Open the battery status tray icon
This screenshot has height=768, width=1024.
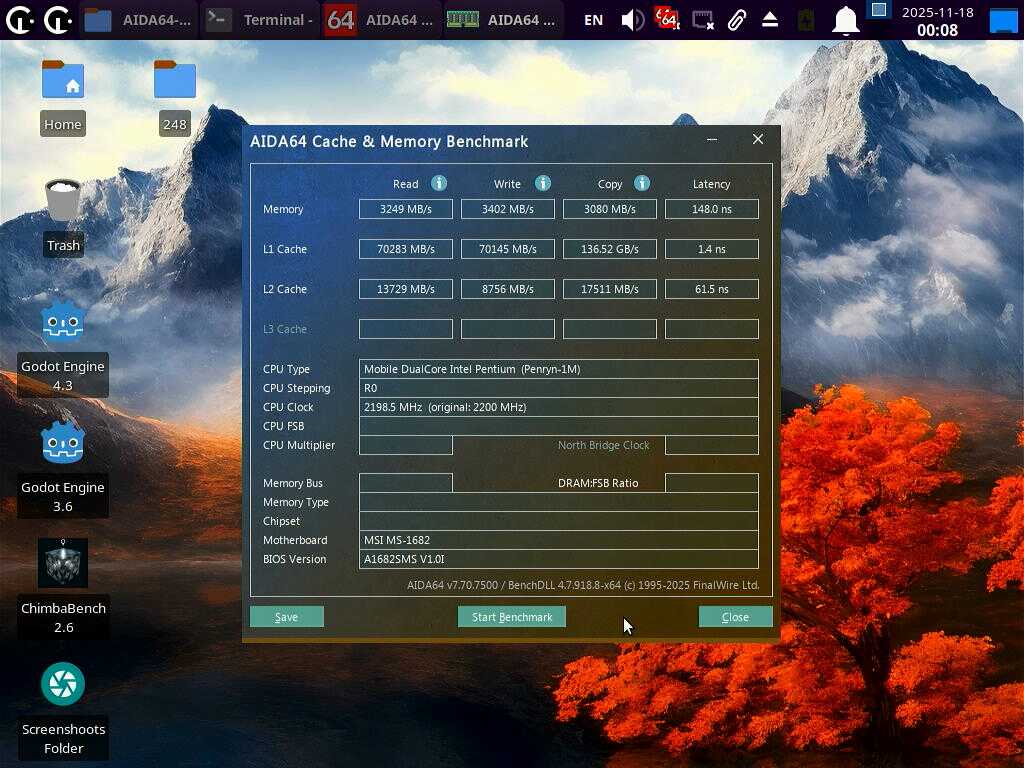click(806, 20)
